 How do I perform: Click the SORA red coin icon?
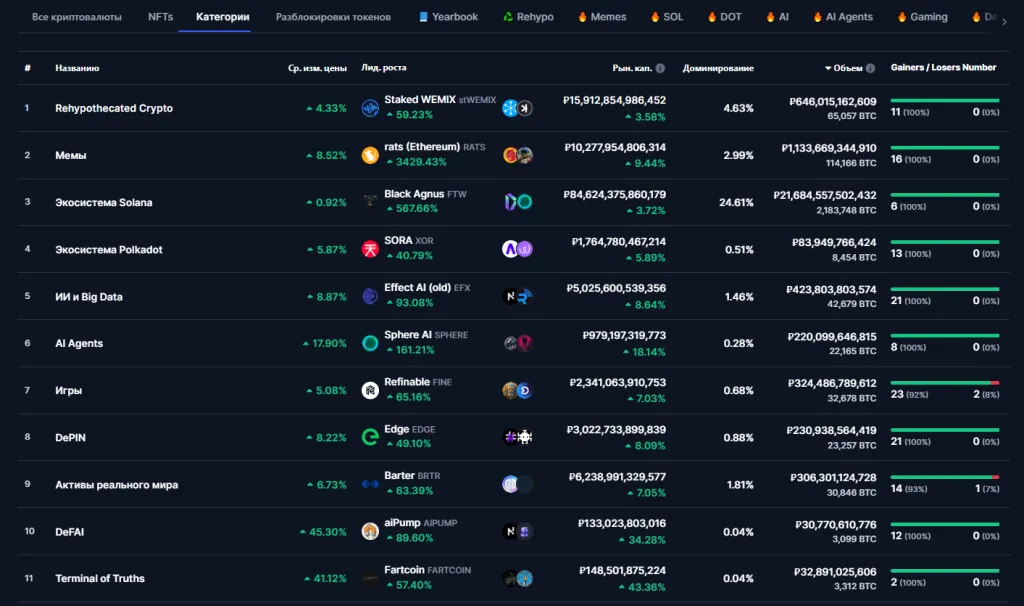pos(370,249)
